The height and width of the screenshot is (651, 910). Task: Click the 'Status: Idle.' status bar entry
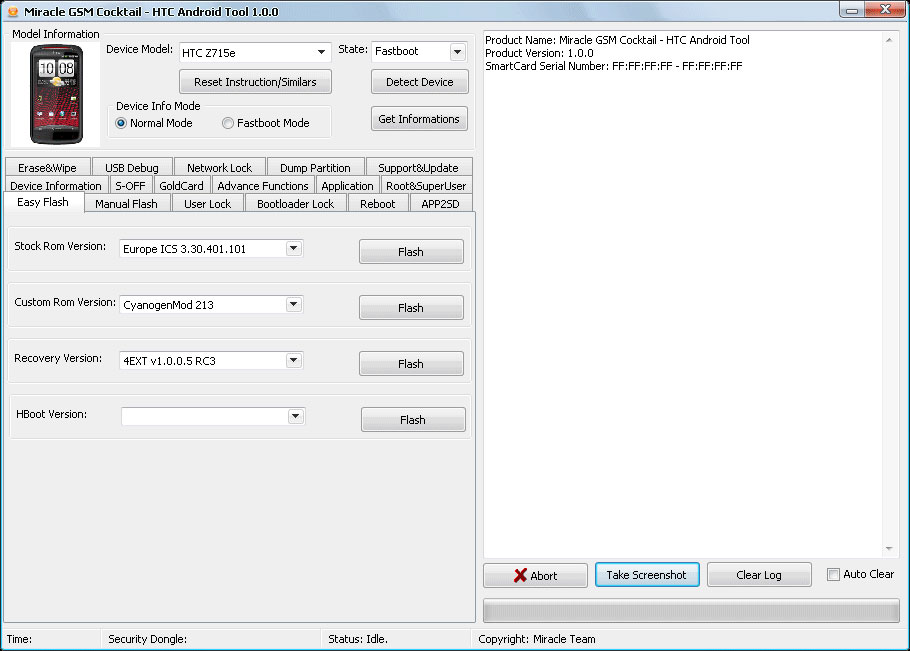coord(358,639)
